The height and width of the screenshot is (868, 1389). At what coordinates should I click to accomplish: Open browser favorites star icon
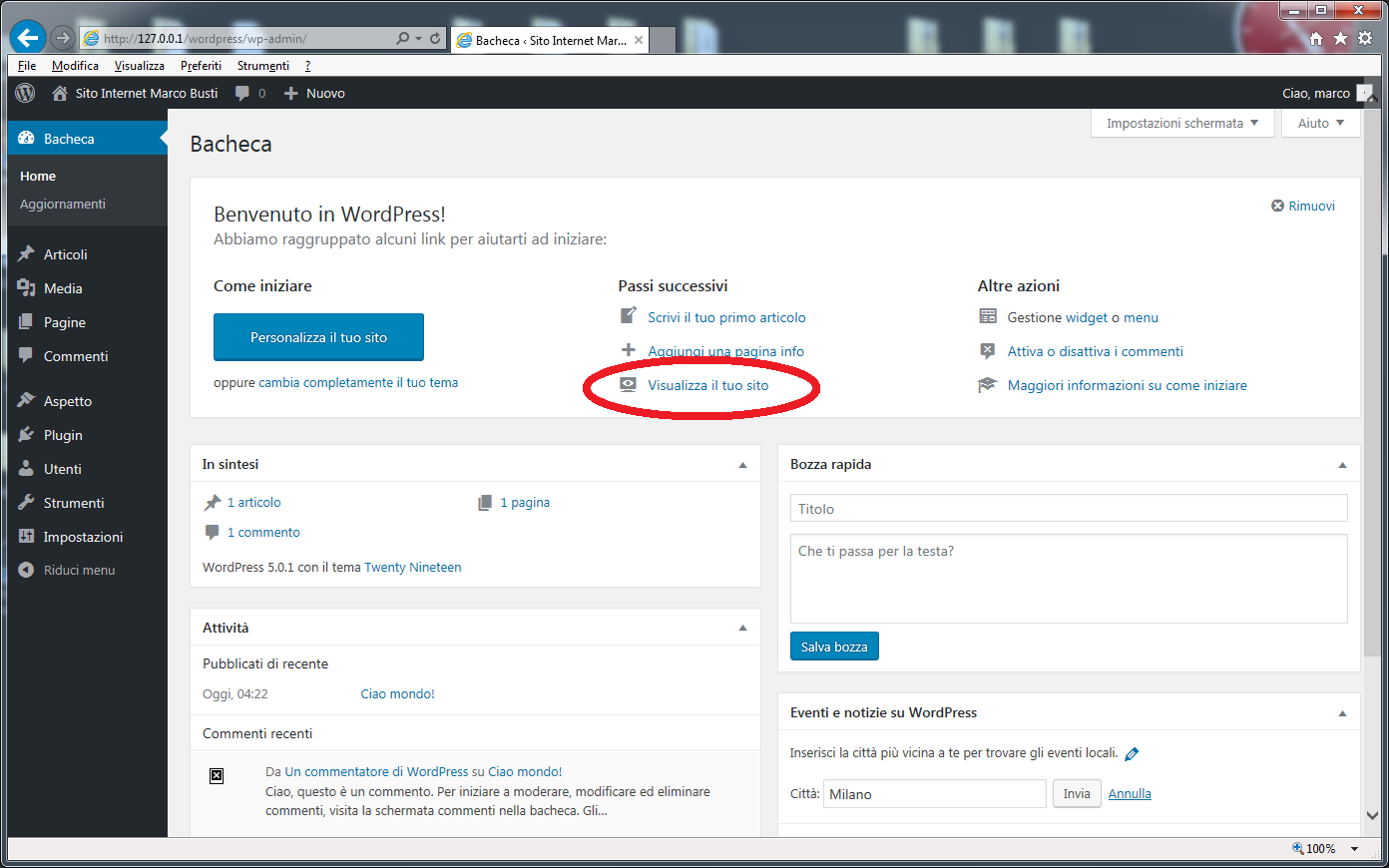click(x=1340, y=39)
